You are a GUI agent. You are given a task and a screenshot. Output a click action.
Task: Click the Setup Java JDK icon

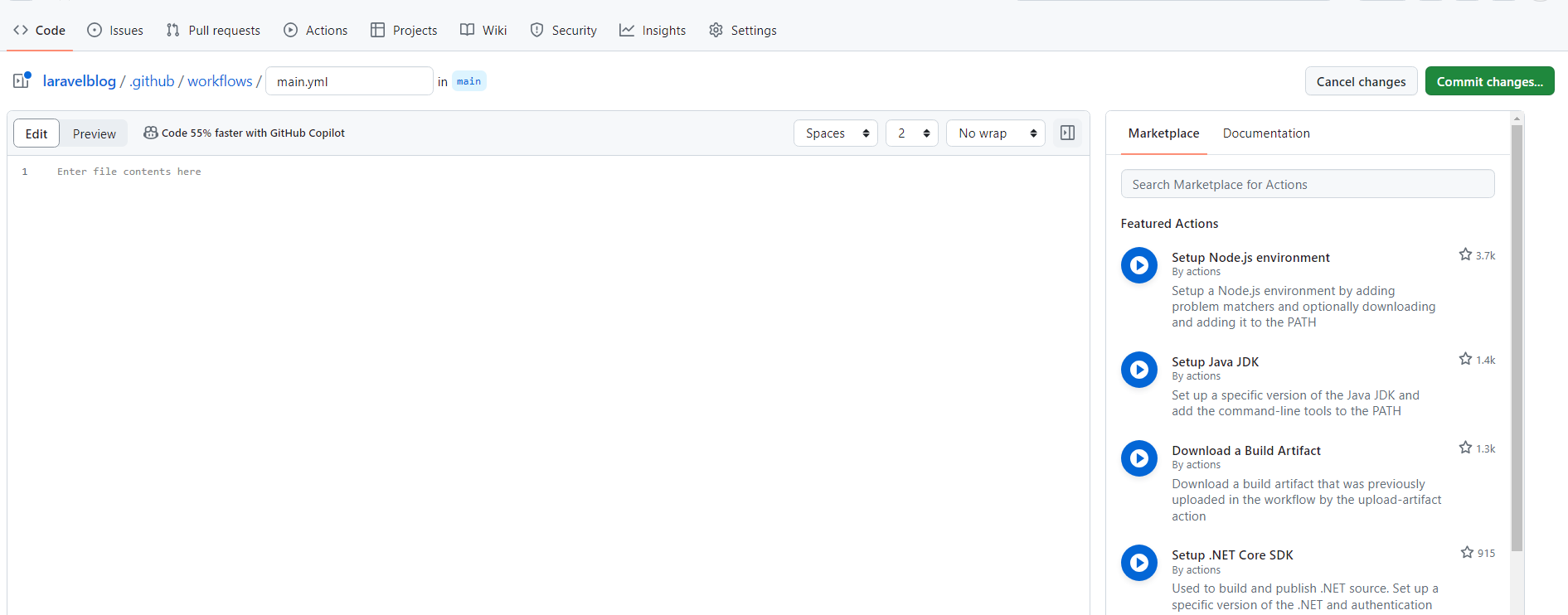(1139, 370)
